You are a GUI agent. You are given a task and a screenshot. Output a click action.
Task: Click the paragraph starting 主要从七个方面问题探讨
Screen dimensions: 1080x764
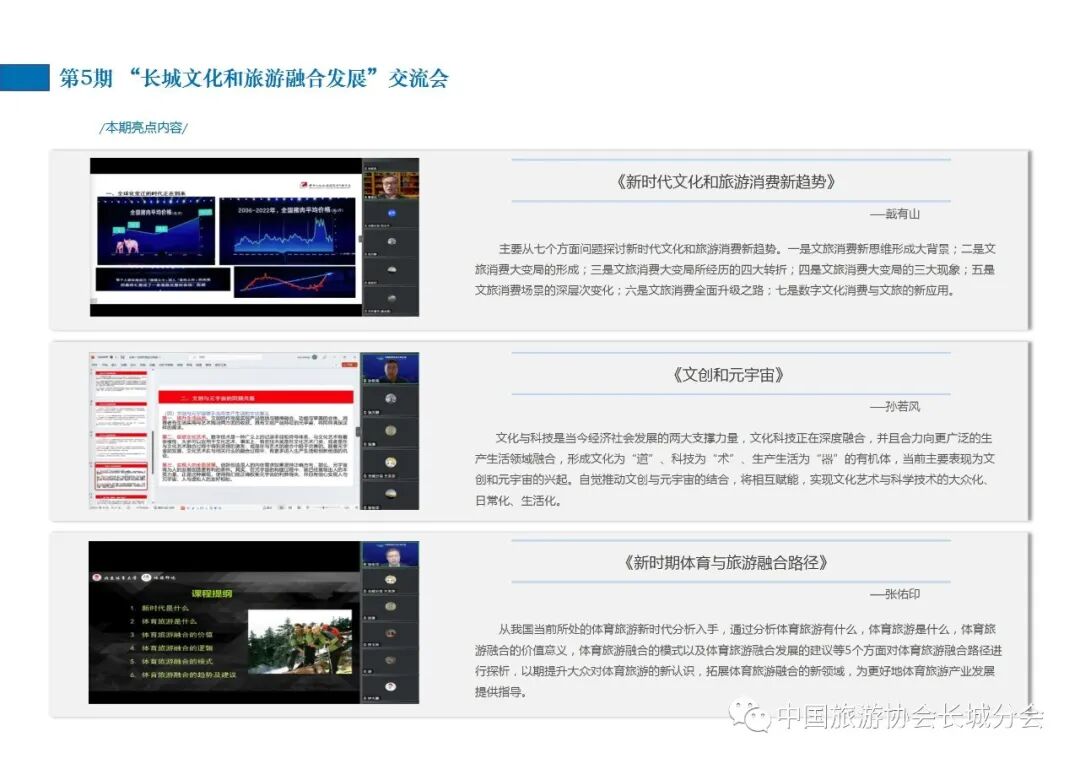735,269
